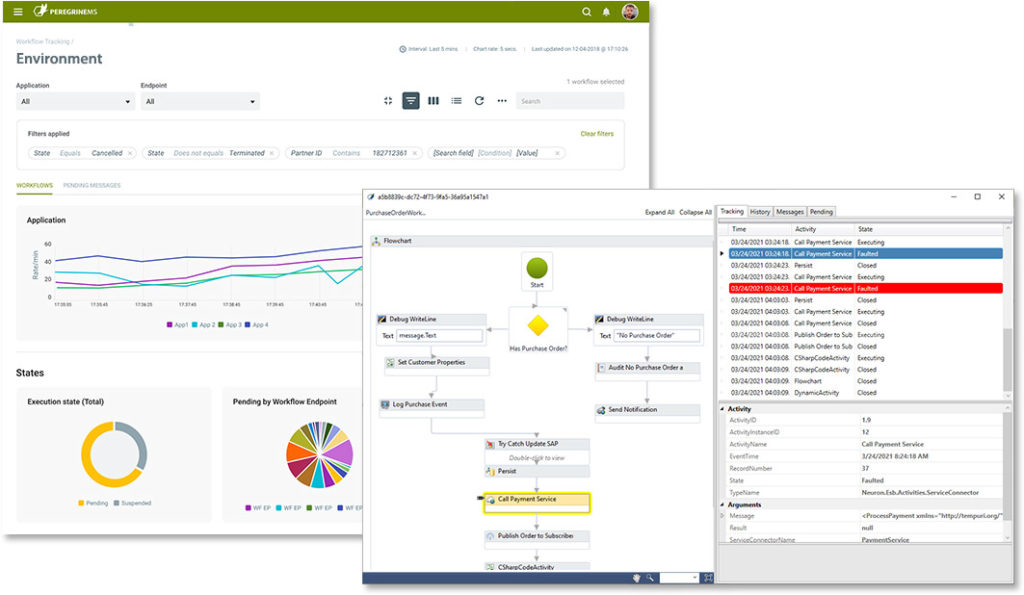Open the hamburger navigation menu

(x=18, y=12)
